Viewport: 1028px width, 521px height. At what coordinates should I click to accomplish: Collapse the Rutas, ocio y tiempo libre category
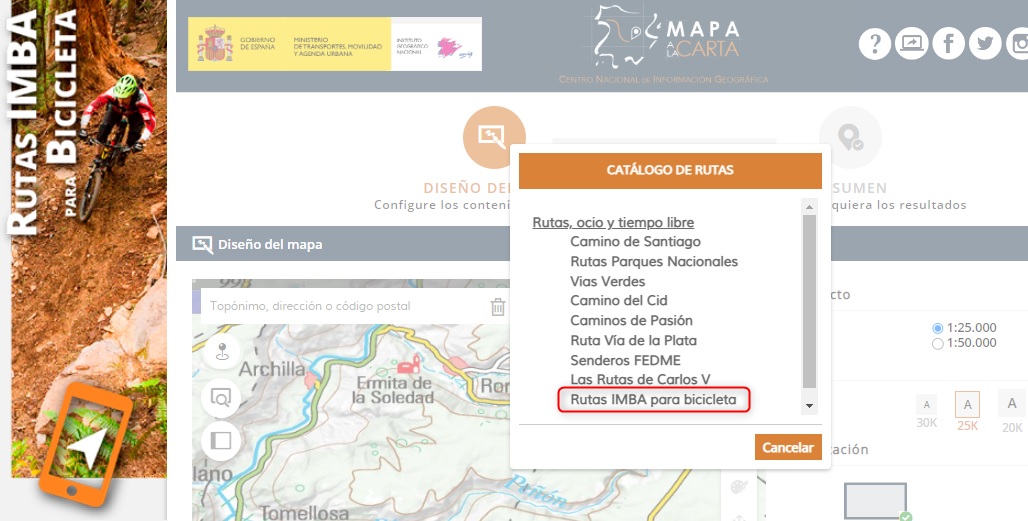coord(613,222)
